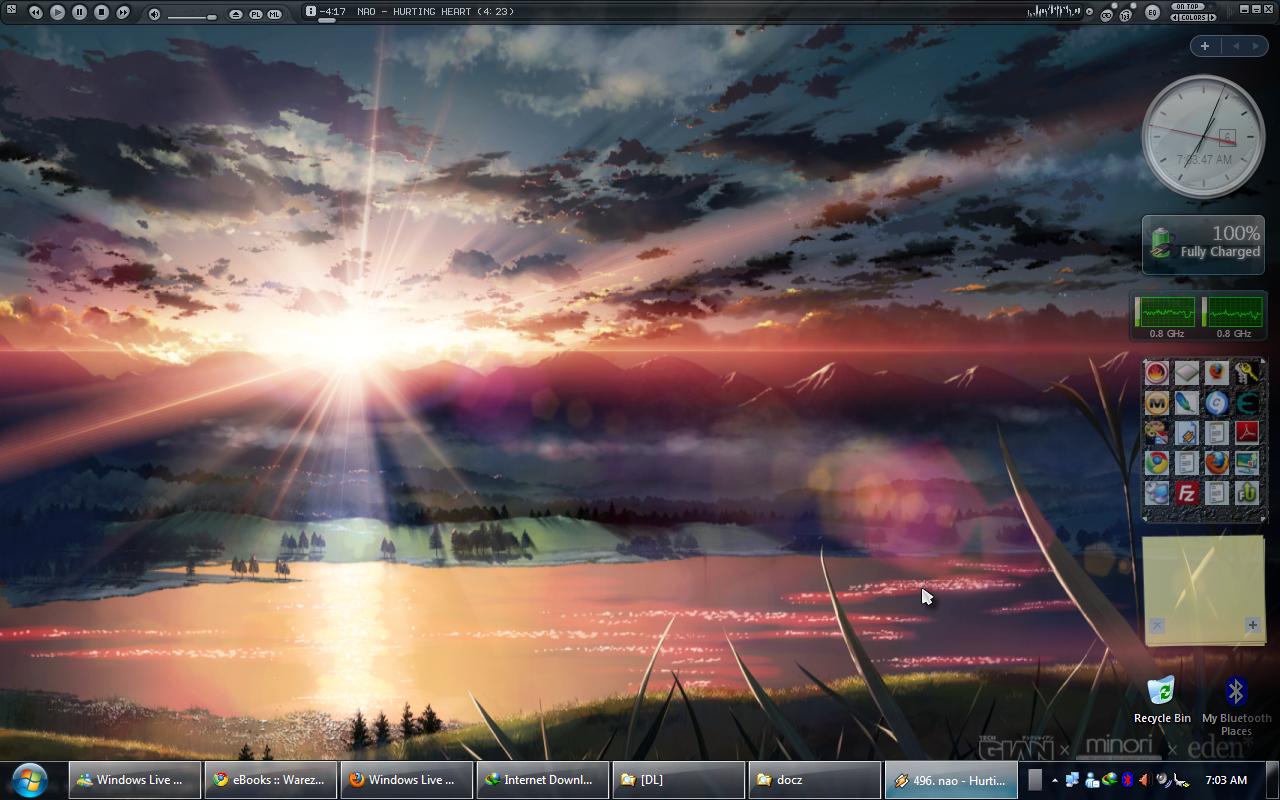Image resolution: width=1280 pixels, height=800 pixels.
Task: Launch Adobe Reader from the launcher
Action: 1246,433
